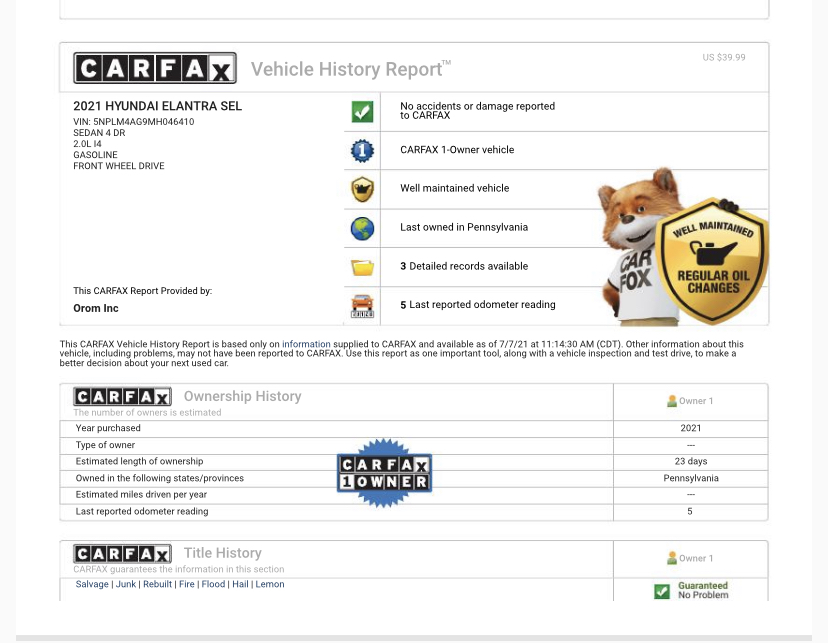This screenshot has height=643, width=828.
Task: Click '3 Detailed records available' text
Action: [x=464, y=267]
